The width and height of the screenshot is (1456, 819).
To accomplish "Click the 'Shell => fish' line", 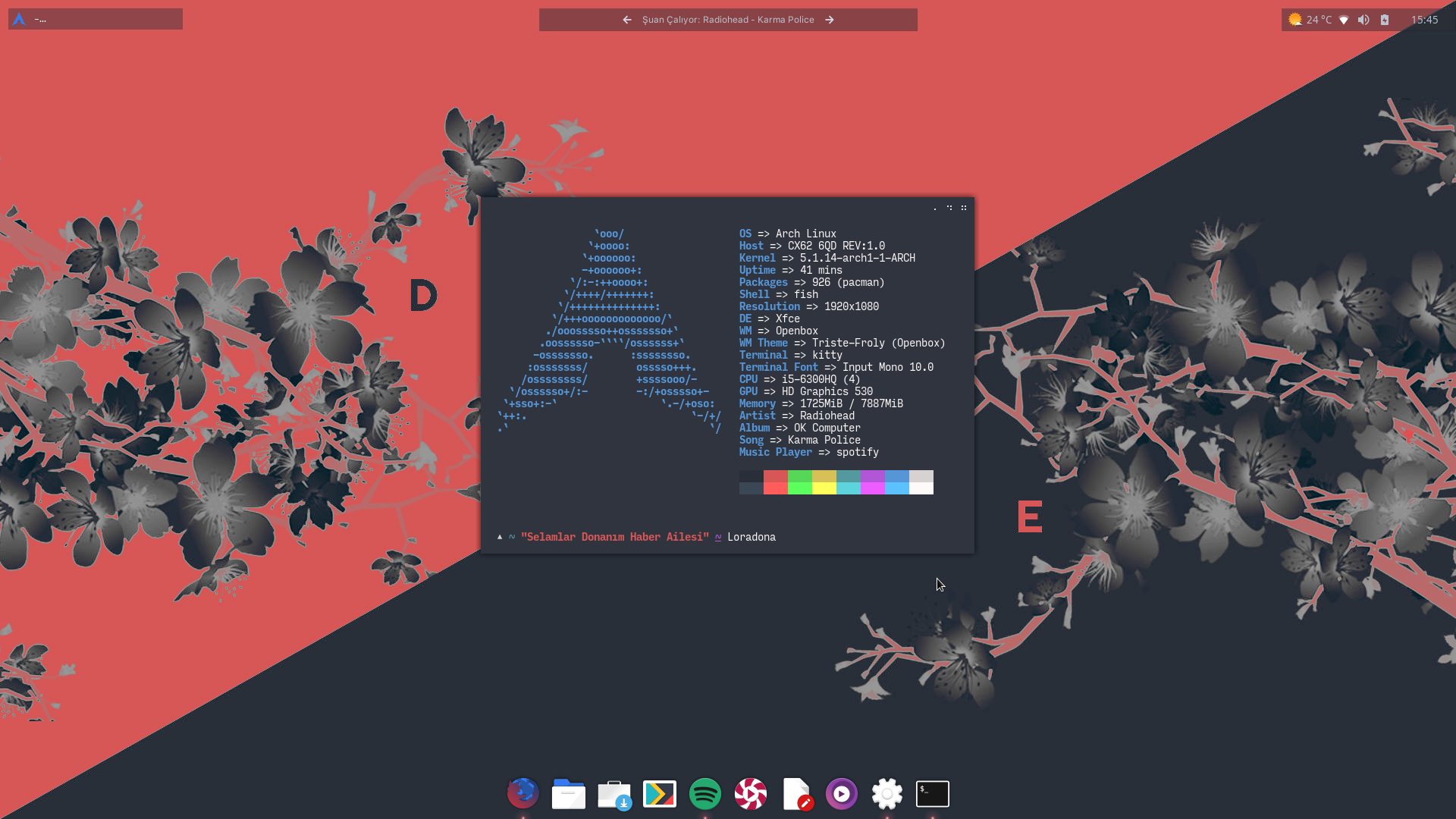I will pyautogui.click(x=779, y=294).
